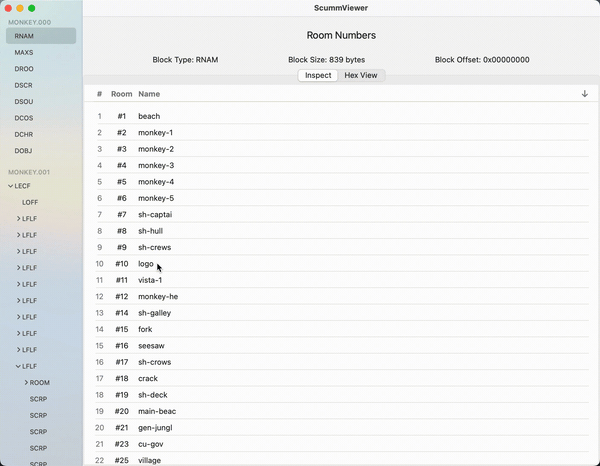Select the crack room row

click(x=342, y=379)
